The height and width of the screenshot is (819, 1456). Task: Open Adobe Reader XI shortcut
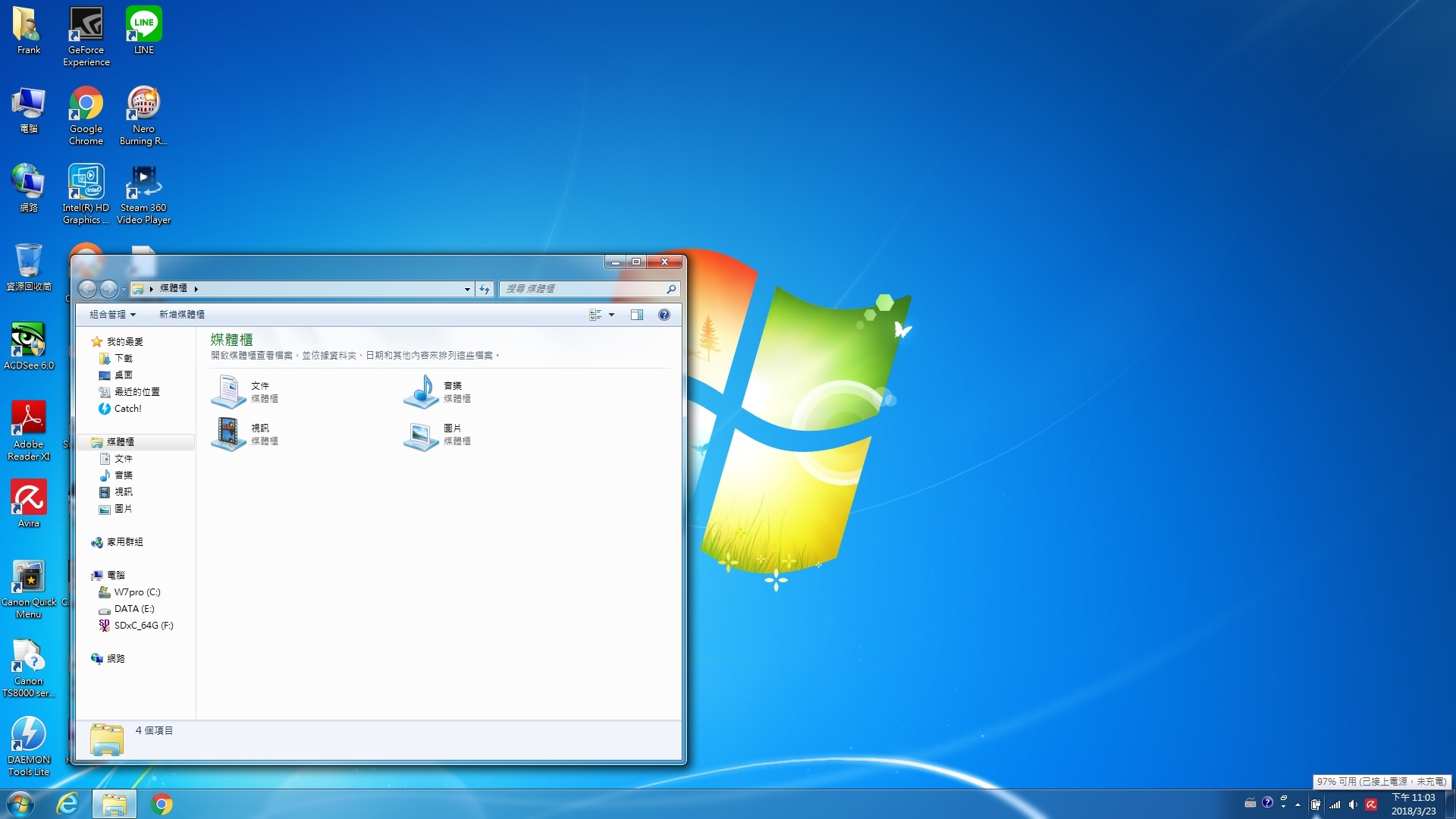point(28,431)
